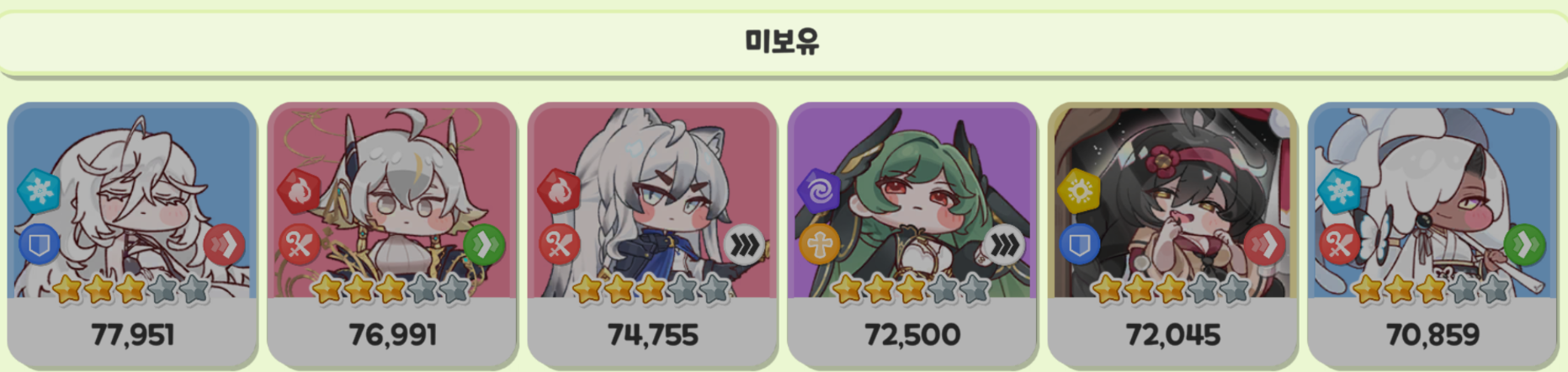
Task: Click the white triple-chevron icon on 74,755 card
Action: pyautogui.click(x=744, y=245)
